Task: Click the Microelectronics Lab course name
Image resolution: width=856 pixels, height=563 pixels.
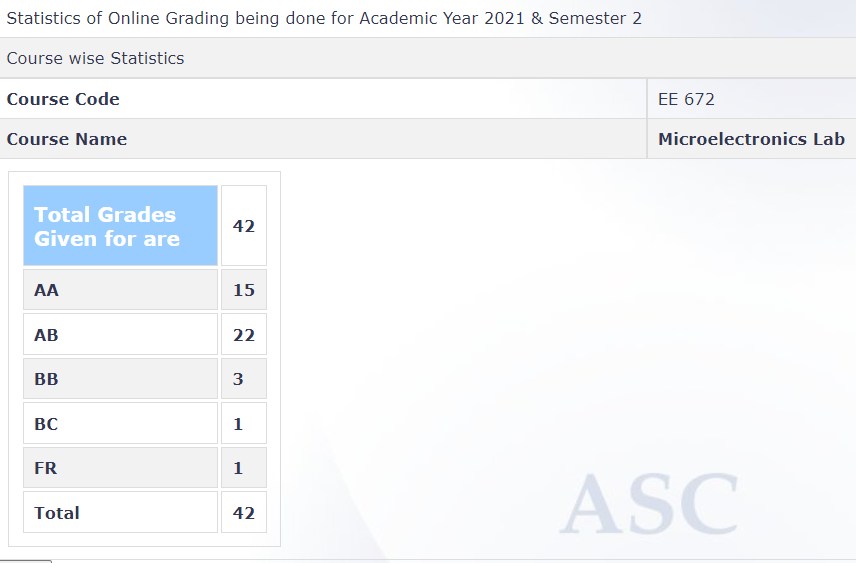Action: coord(751,139)
